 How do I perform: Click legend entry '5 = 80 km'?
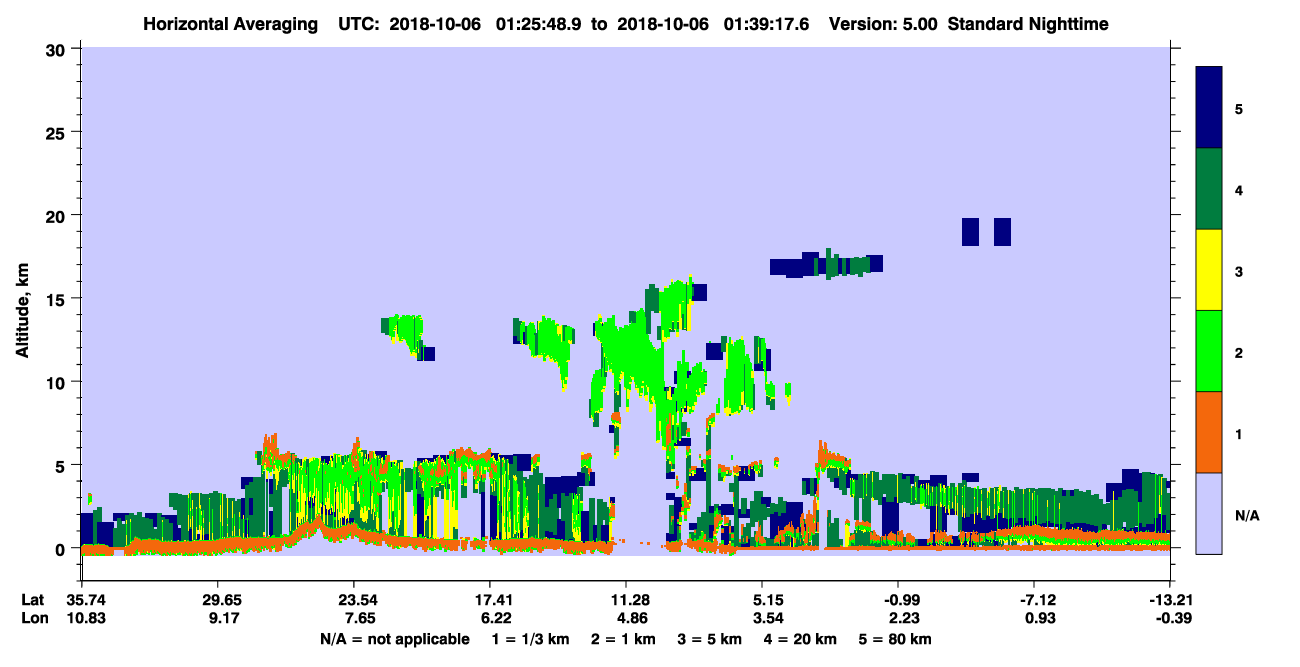[x=895, y=639]
